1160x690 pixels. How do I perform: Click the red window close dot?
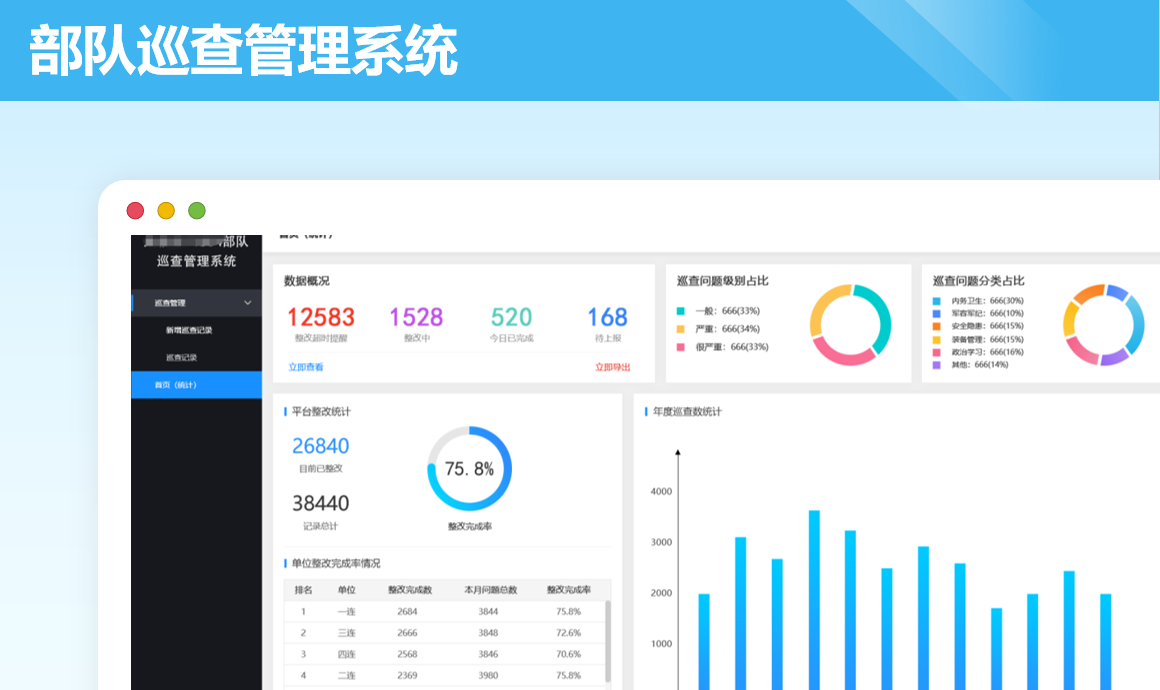(x=135, y=211)
